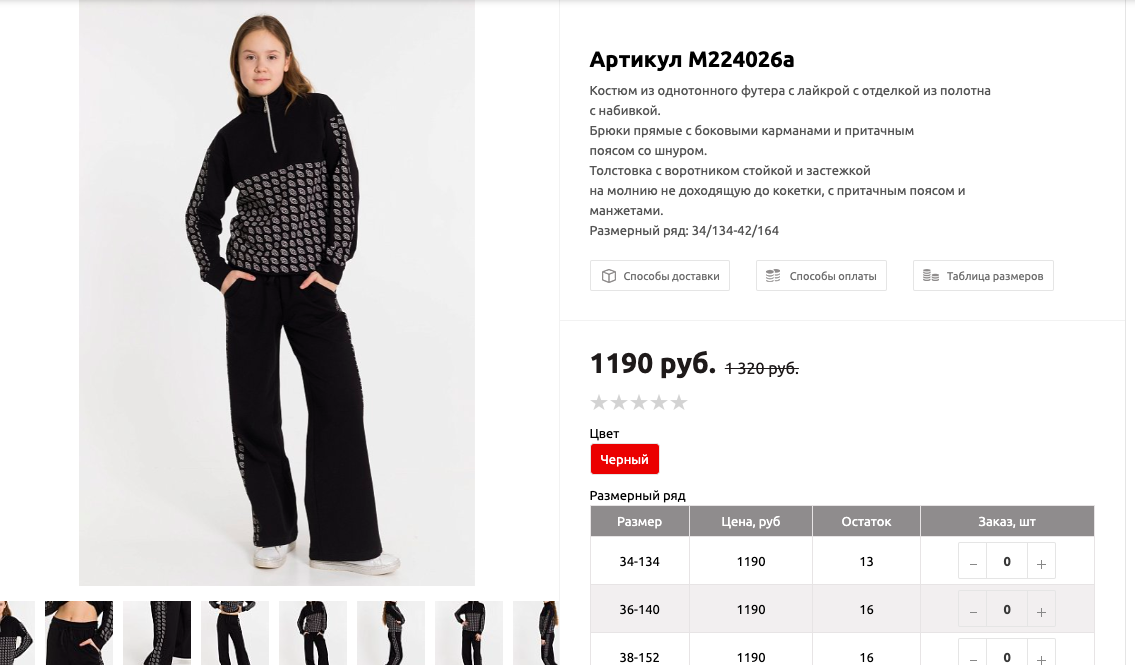Rate product with the fifth star
Image resolution: width=1135 pixels, height=665 pixels.
[x=678, y=402]
